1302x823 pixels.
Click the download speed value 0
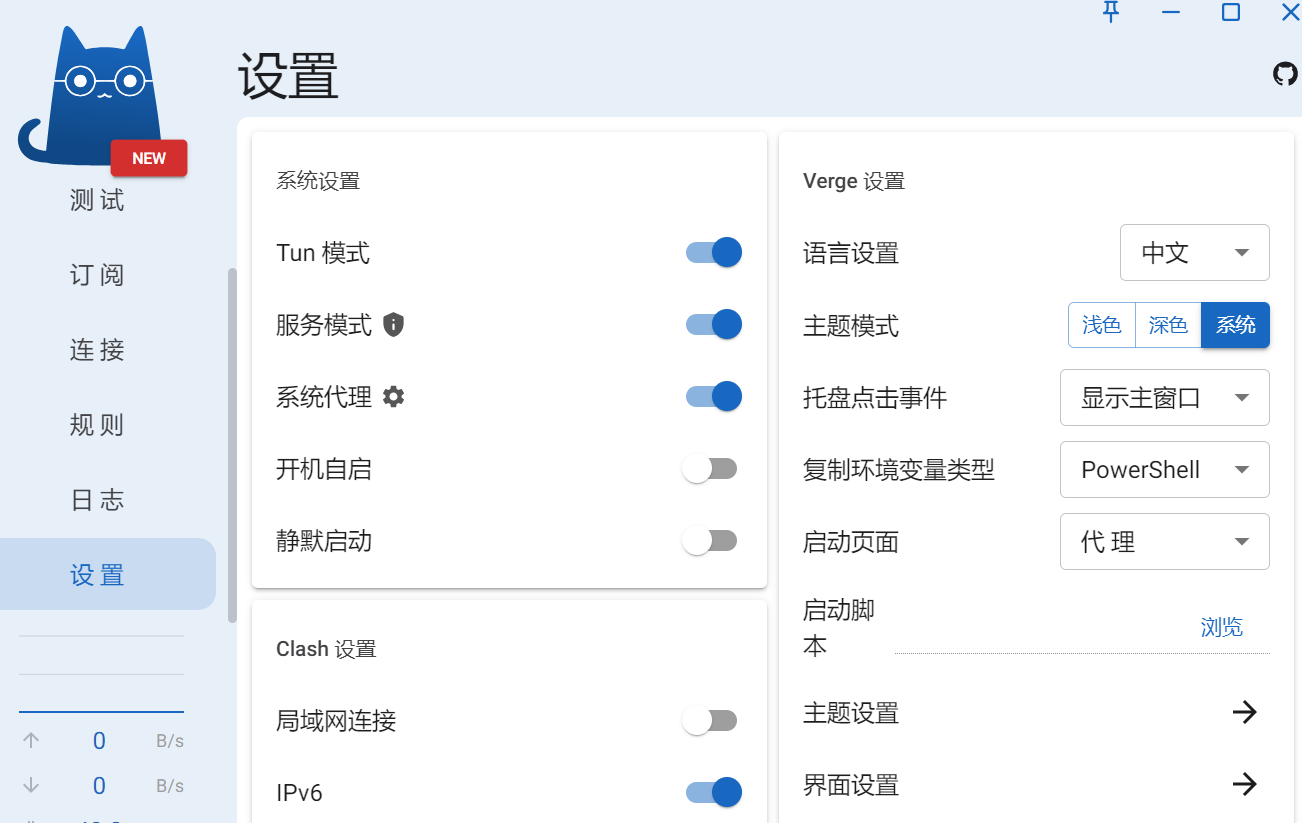pos(99,786)
